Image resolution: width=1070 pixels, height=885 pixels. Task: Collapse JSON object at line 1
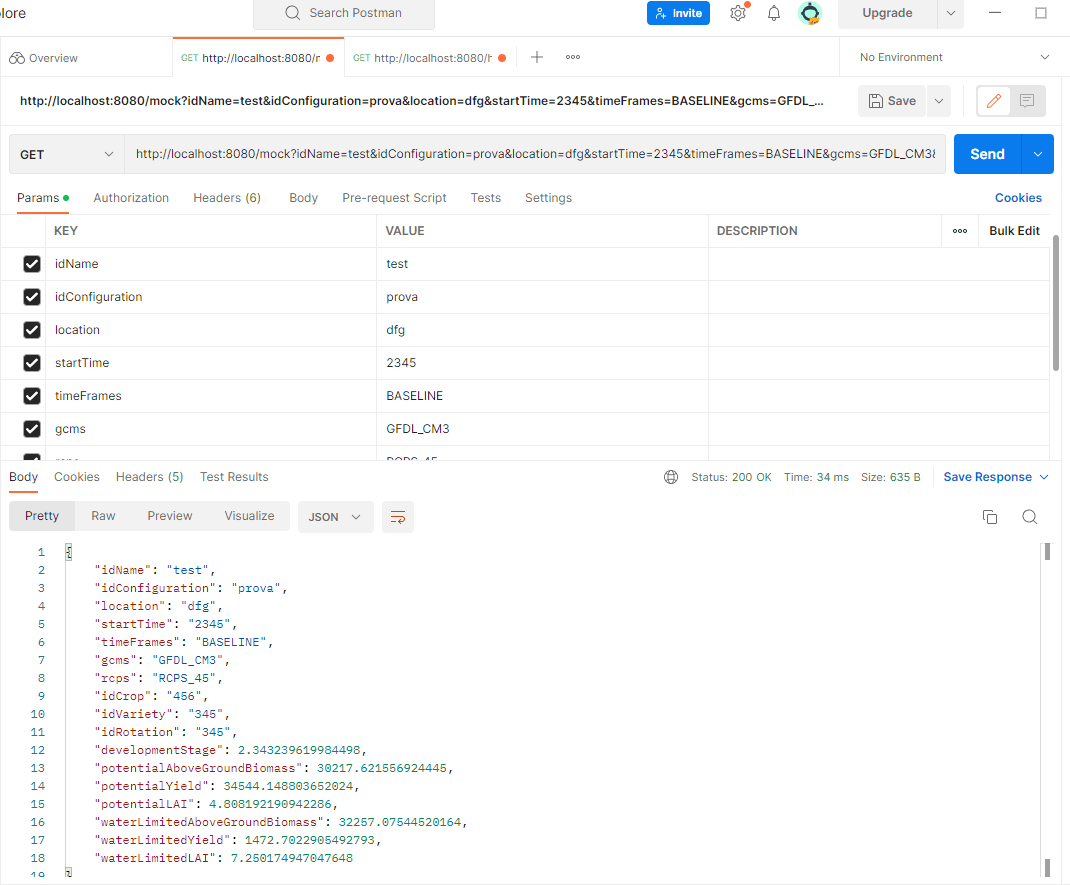(68, 552)
